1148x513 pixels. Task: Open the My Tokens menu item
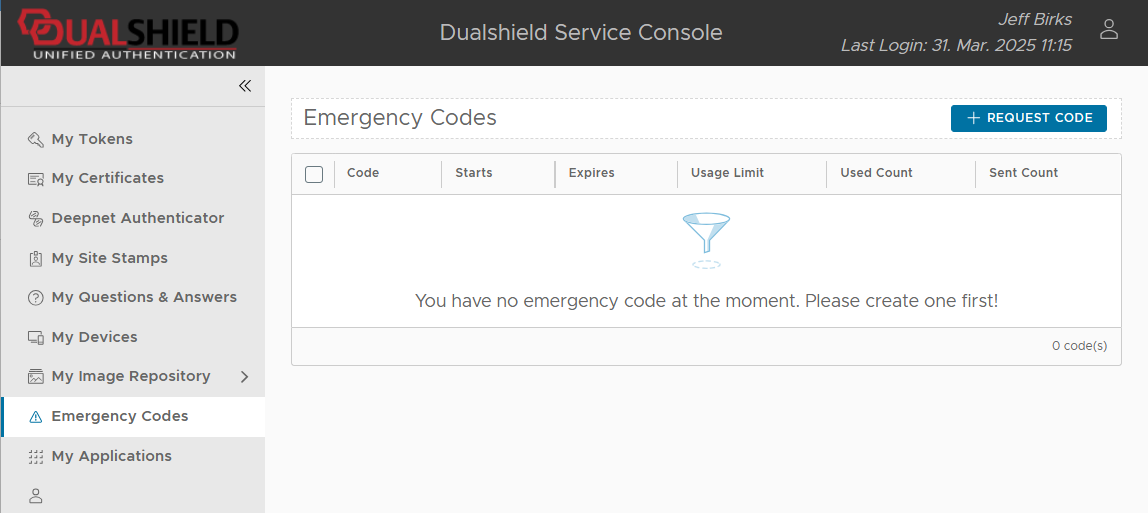[92, 139]
